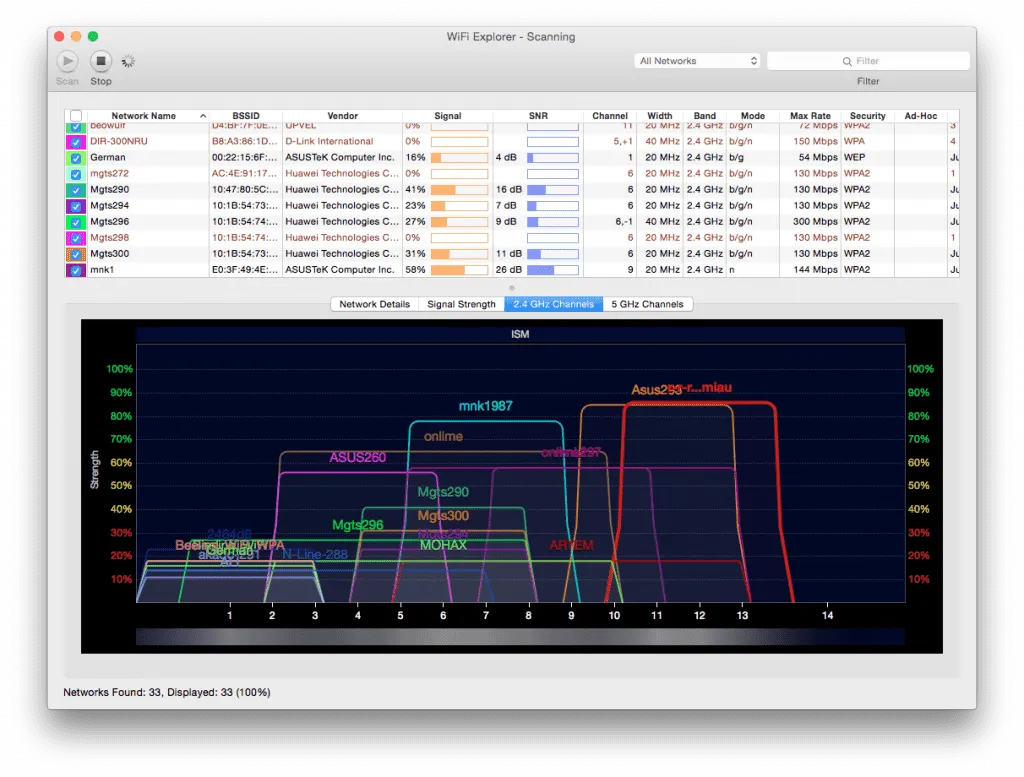Close the WiFi Explorer window
Screen dimensions: 1024x777
click(59, 37)
